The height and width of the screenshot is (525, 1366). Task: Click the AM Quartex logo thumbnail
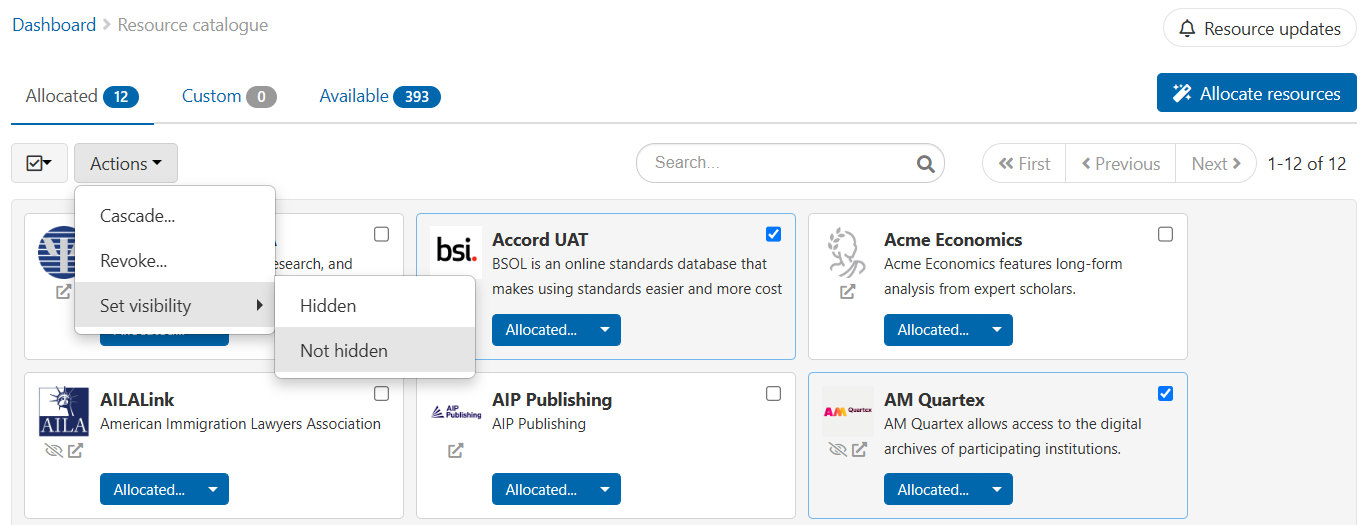[x=847, y=412]
